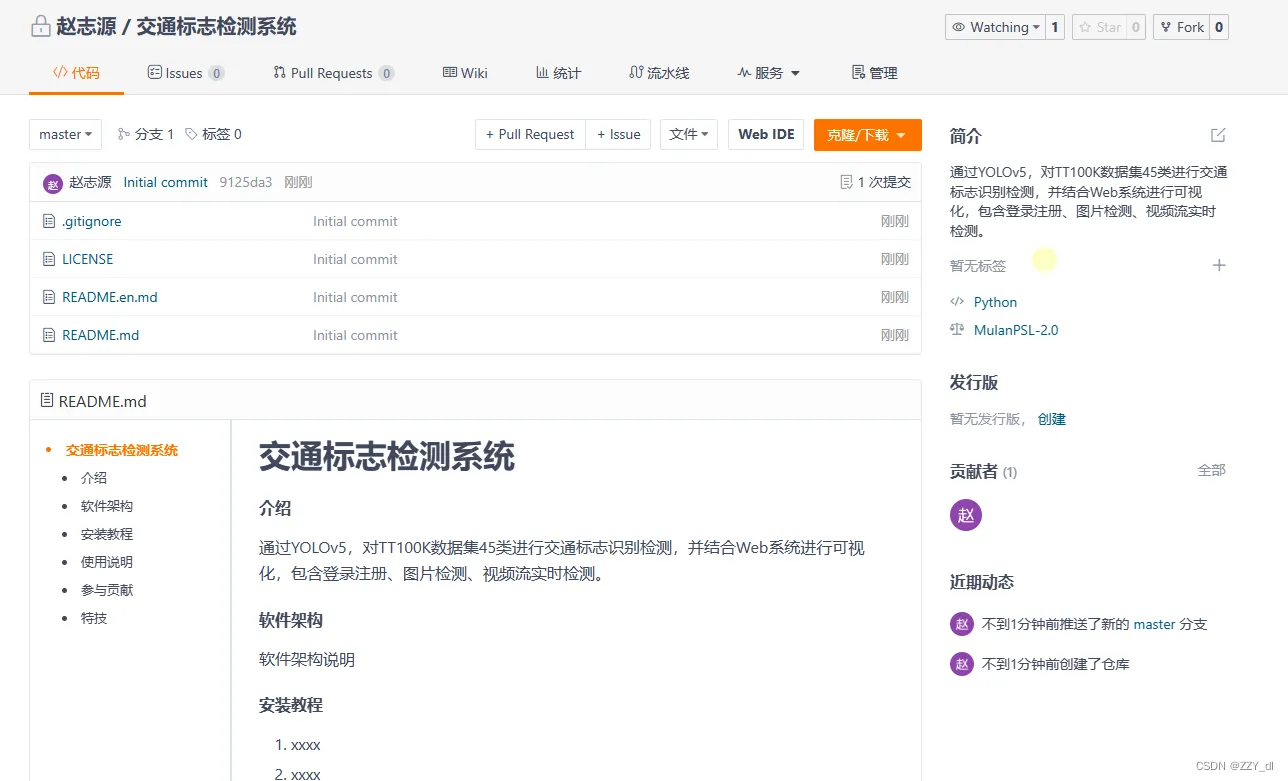
Task: Click the + Pull Request button
Action: pos(530,134)
